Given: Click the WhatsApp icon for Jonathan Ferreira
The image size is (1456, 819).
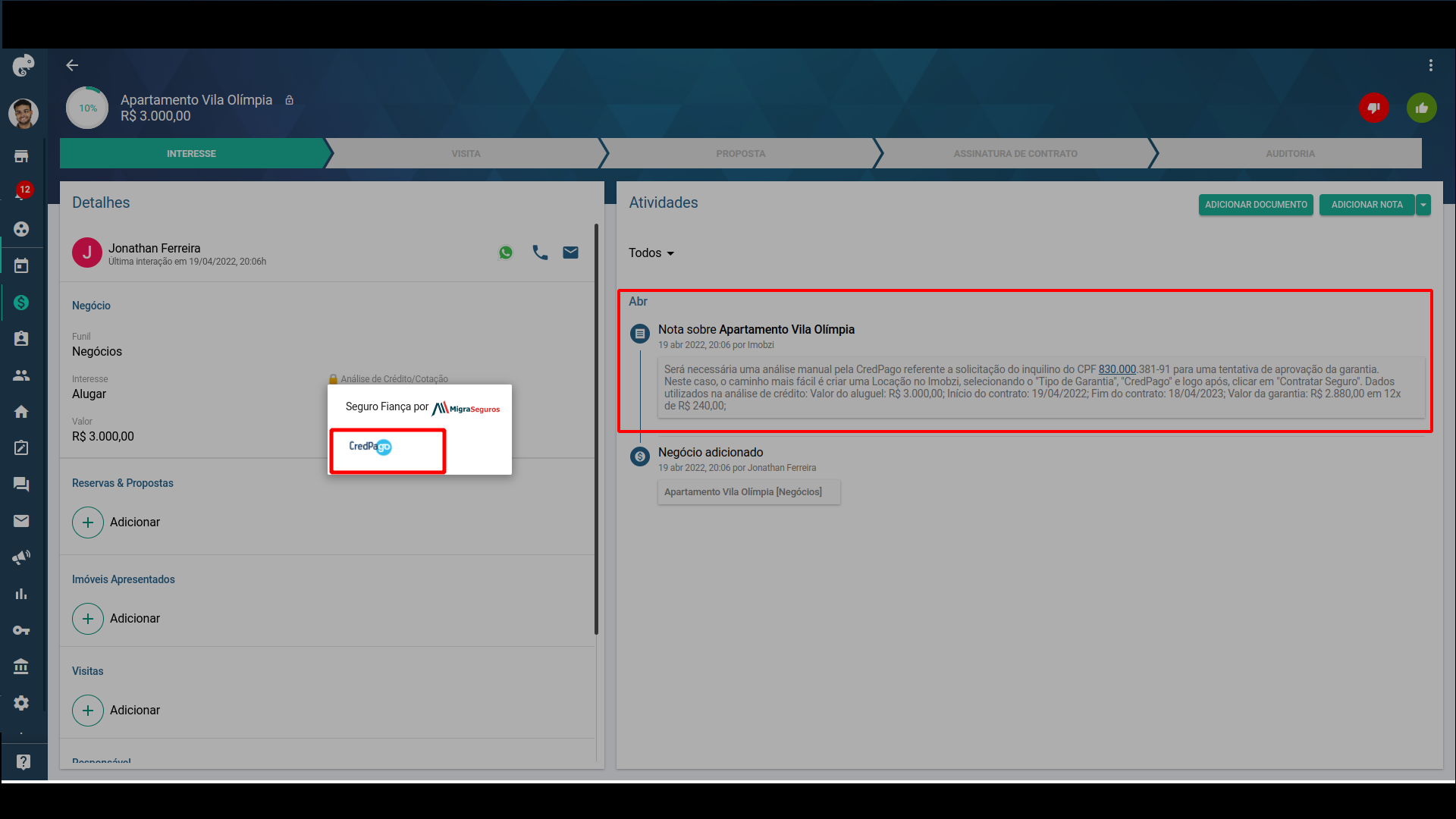Looking at the screenshot, I should point(506,253).
